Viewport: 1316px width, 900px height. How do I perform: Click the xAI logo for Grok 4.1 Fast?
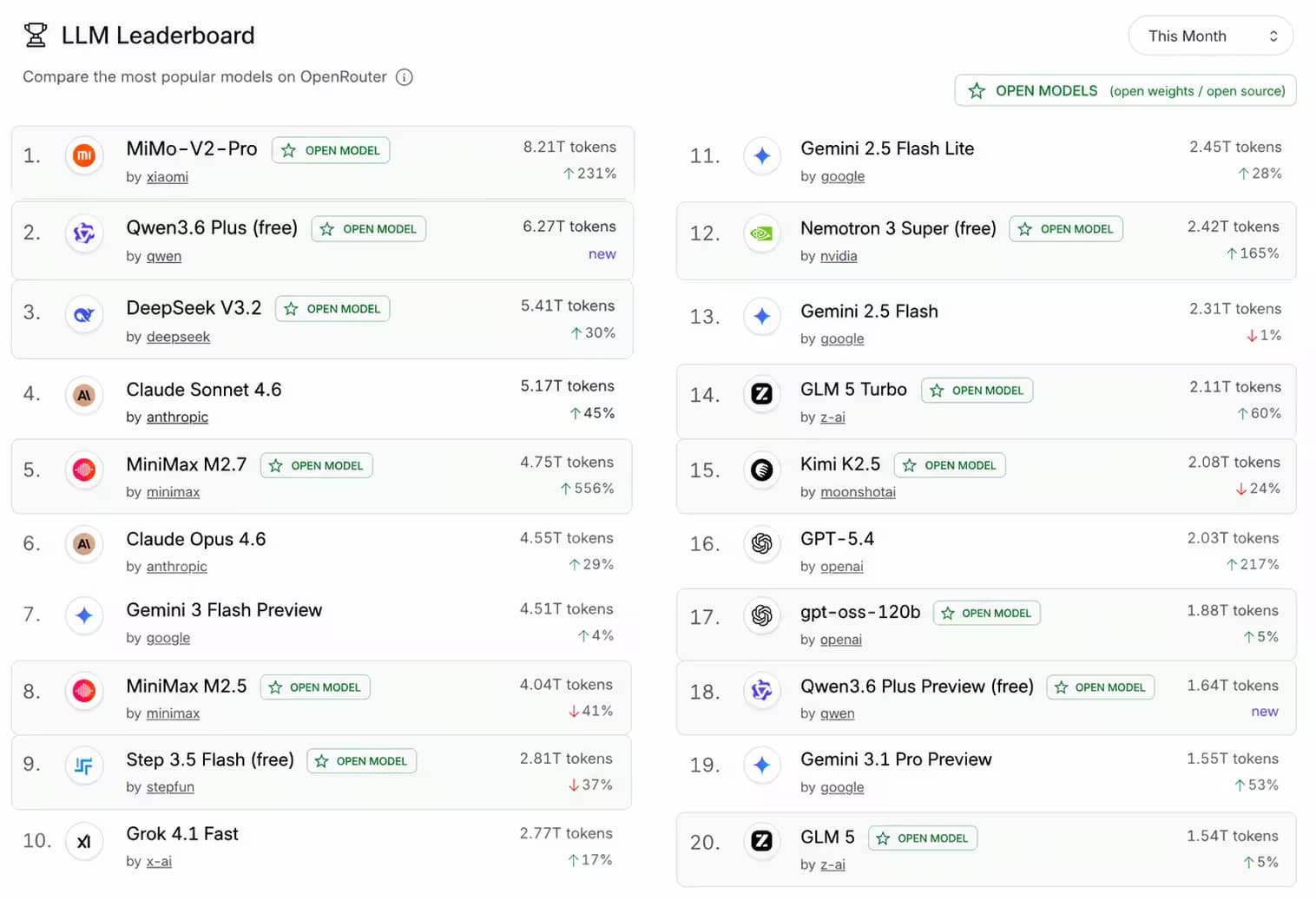click(84, 841)
